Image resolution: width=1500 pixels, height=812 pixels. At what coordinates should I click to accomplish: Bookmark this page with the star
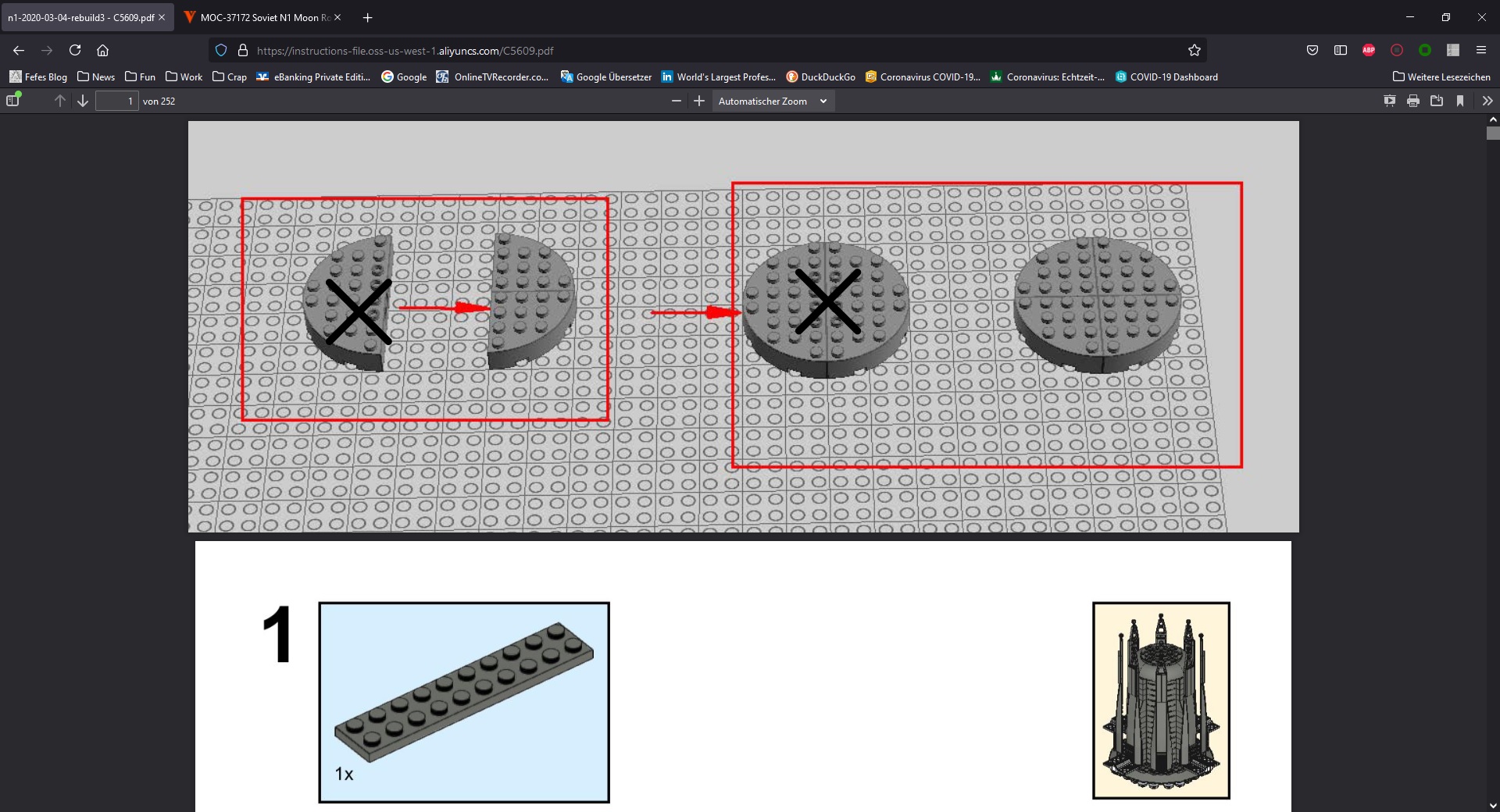pos(1194,50)
